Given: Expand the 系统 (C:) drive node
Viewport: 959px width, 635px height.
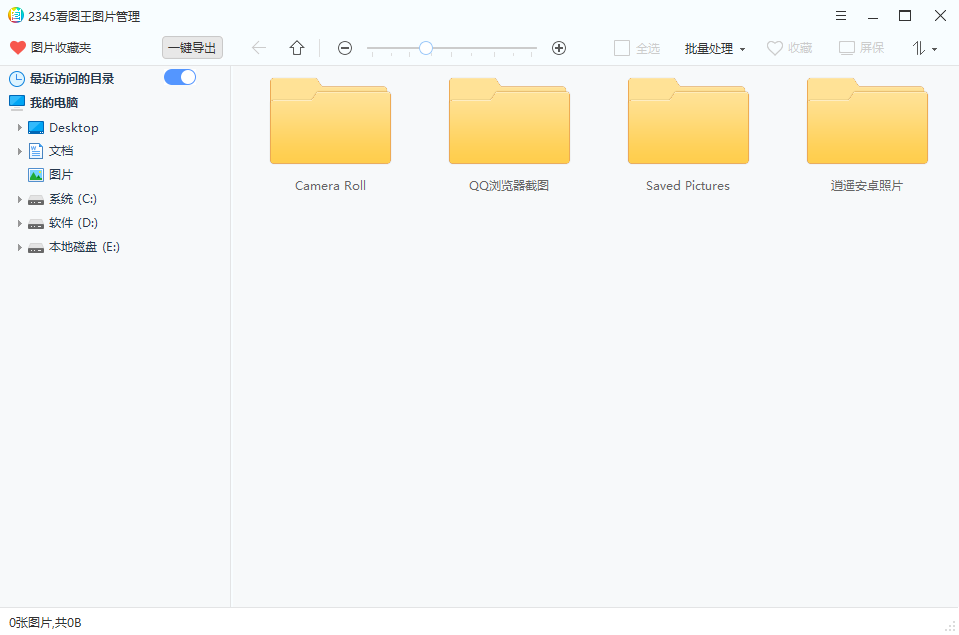Looking at the screenshot, I should click(x=19, y=200).
